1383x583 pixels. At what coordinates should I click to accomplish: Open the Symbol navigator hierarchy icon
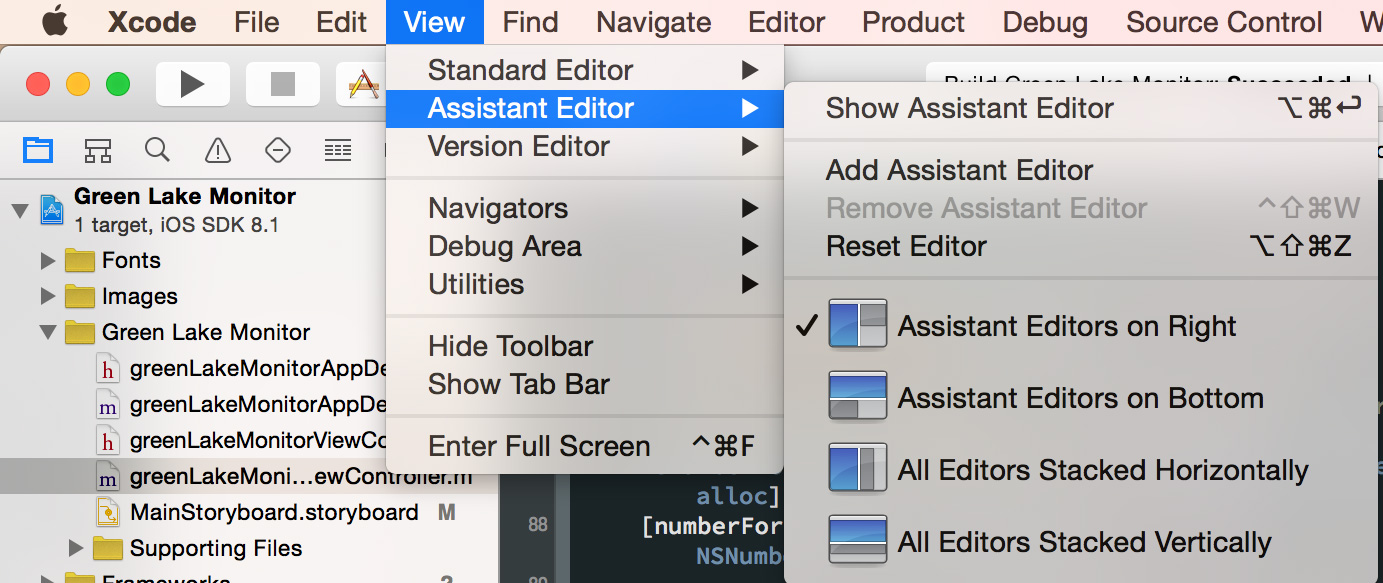tap(97, 150)
